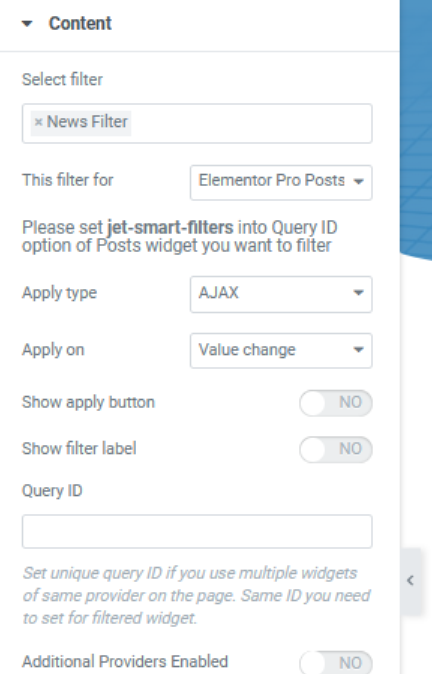Viewport: 432px width, 674px height.
Task: Open the Apply type AJAX dropdown
Action: pyautogui.click(x=281, y=294)
